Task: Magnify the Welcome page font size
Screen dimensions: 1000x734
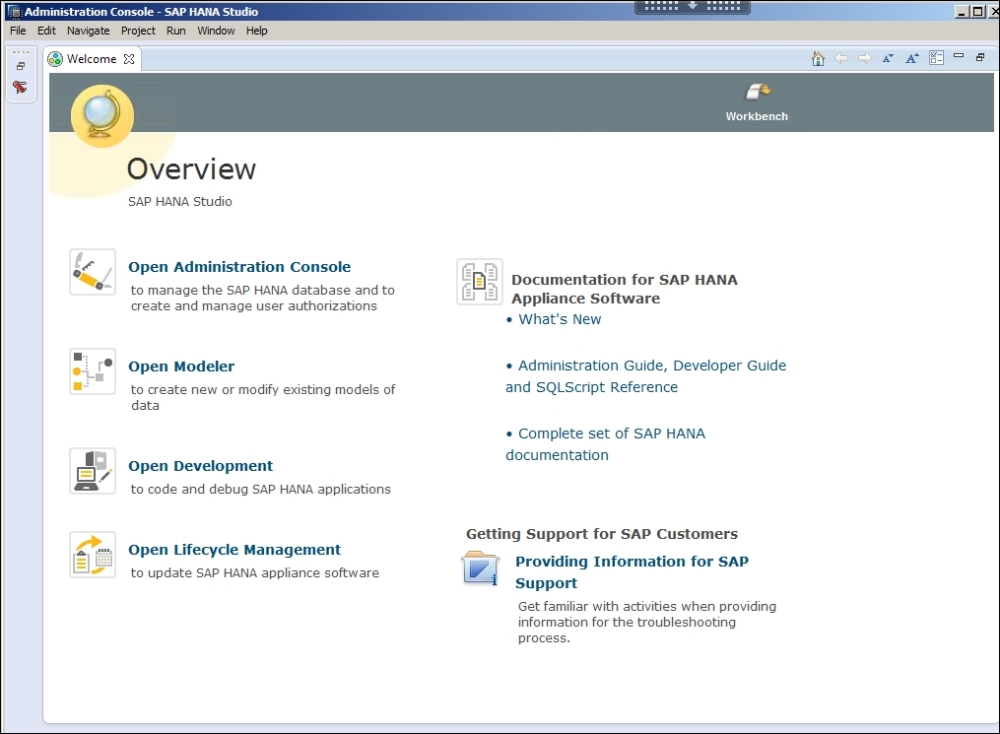Action: [912, 58]
